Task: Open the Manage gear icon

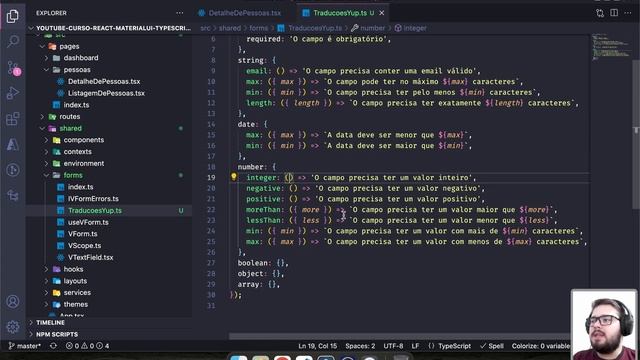Action: (13, 327)
